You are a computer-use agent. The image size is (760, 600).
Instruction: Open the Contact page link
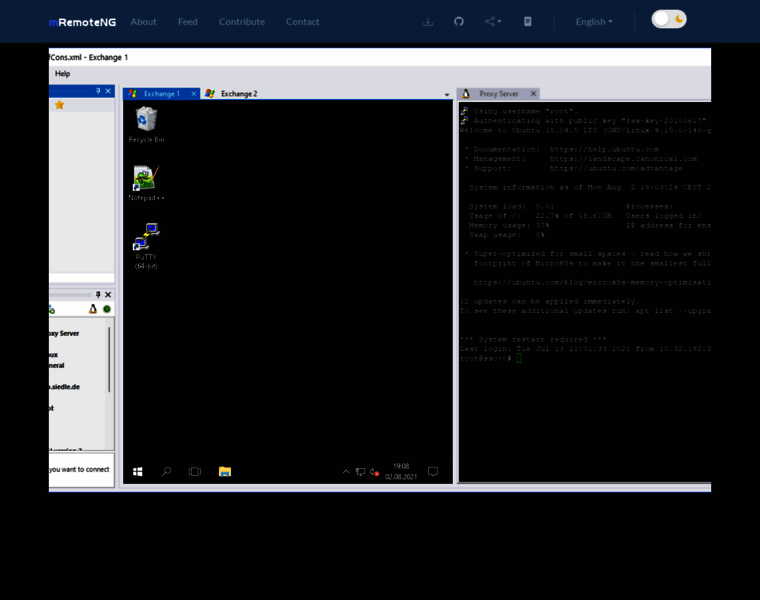[x=302, y=22]
